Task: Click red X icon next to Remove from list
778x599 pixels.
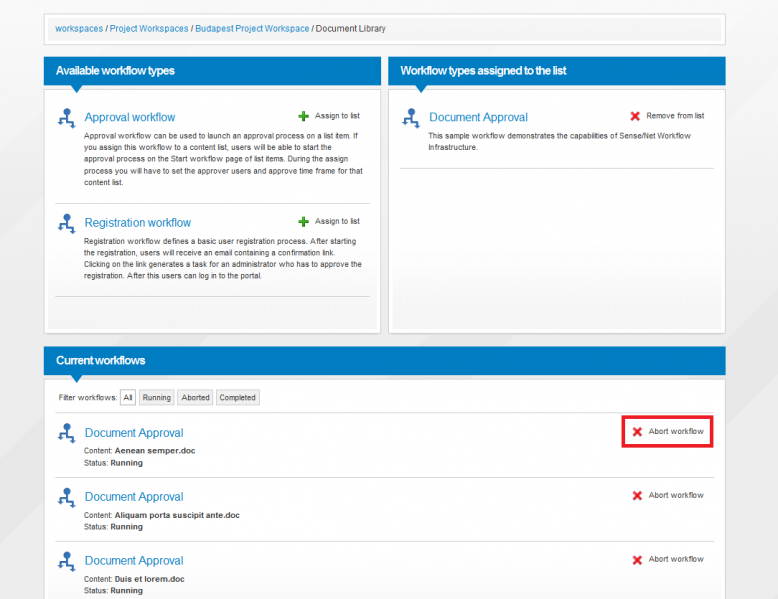Action: click(x=635, y=116)
